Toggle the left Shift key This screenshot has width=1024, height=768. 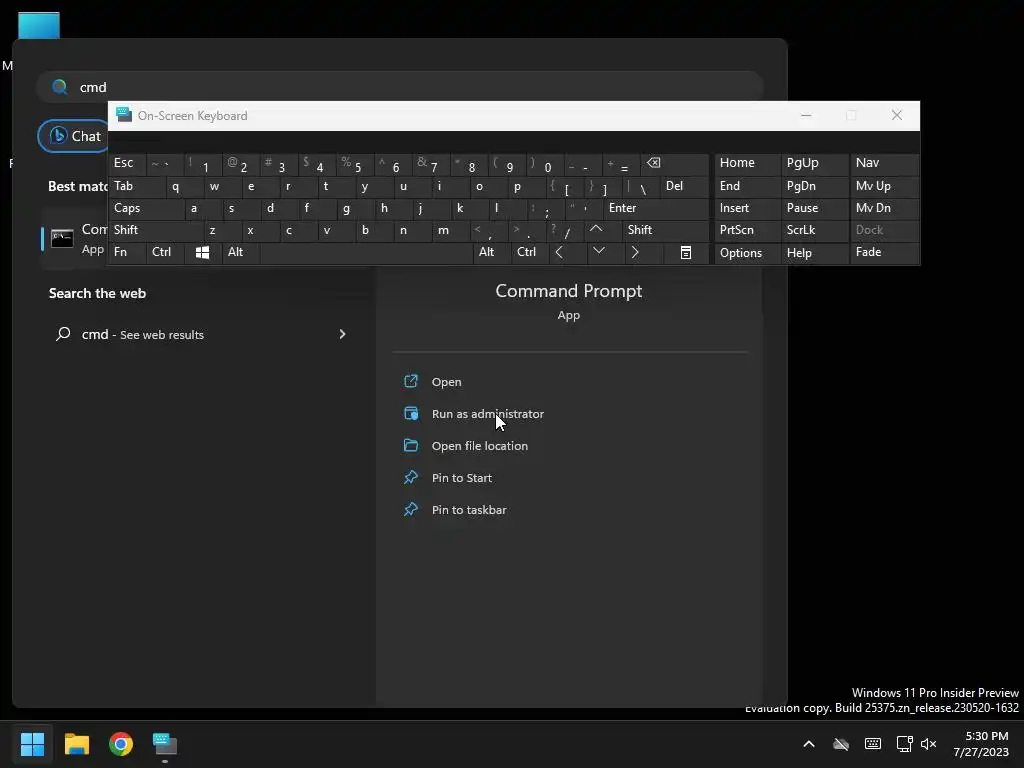click(155, 230)
